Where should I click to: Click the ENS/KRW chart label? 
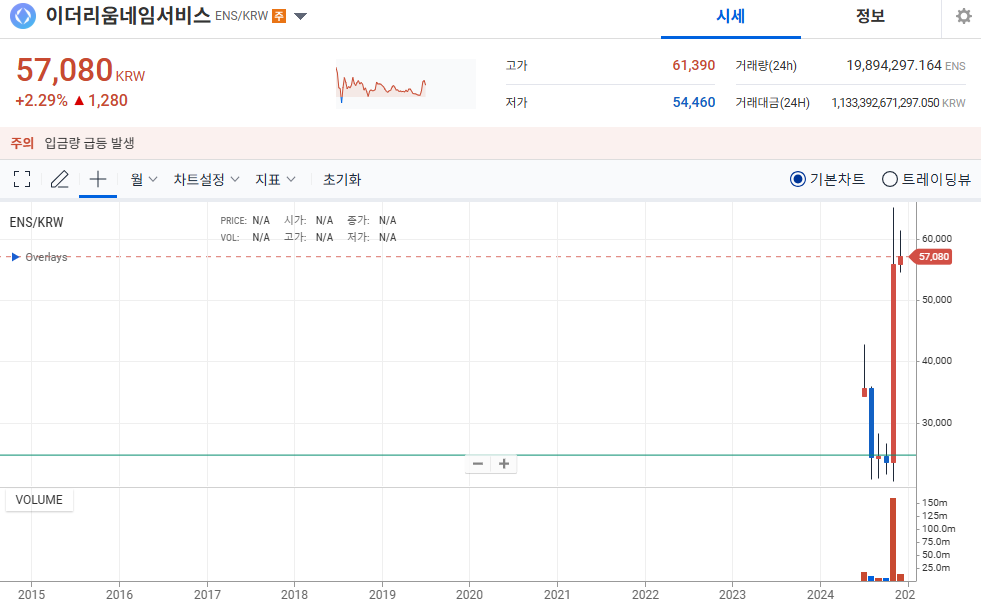(36, 222)
